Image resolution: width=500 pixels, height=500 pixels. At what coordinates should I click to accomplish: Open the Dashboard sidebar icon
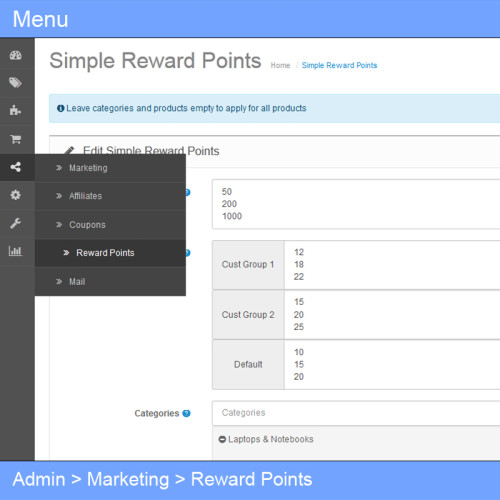coord(16,55)
